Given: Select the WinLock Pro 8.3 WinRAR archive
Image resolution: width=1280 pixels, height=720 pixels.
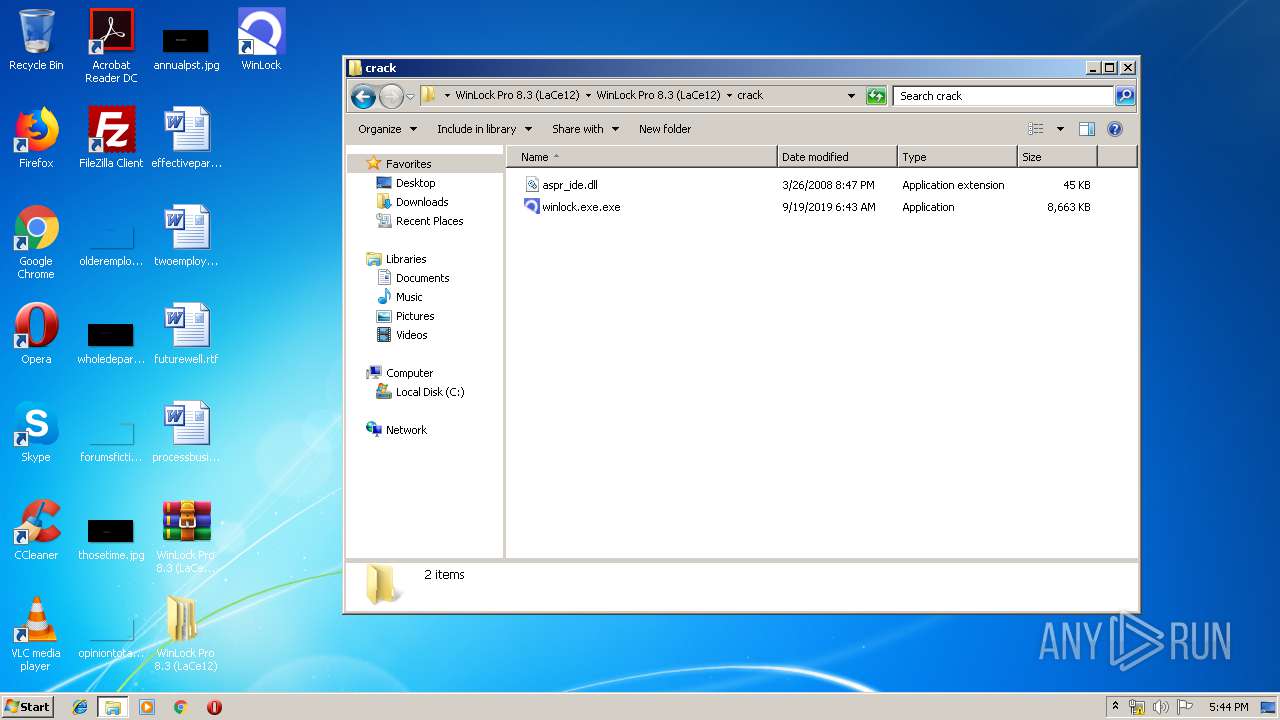Looking at the screenshot, I should pos(186,536).
